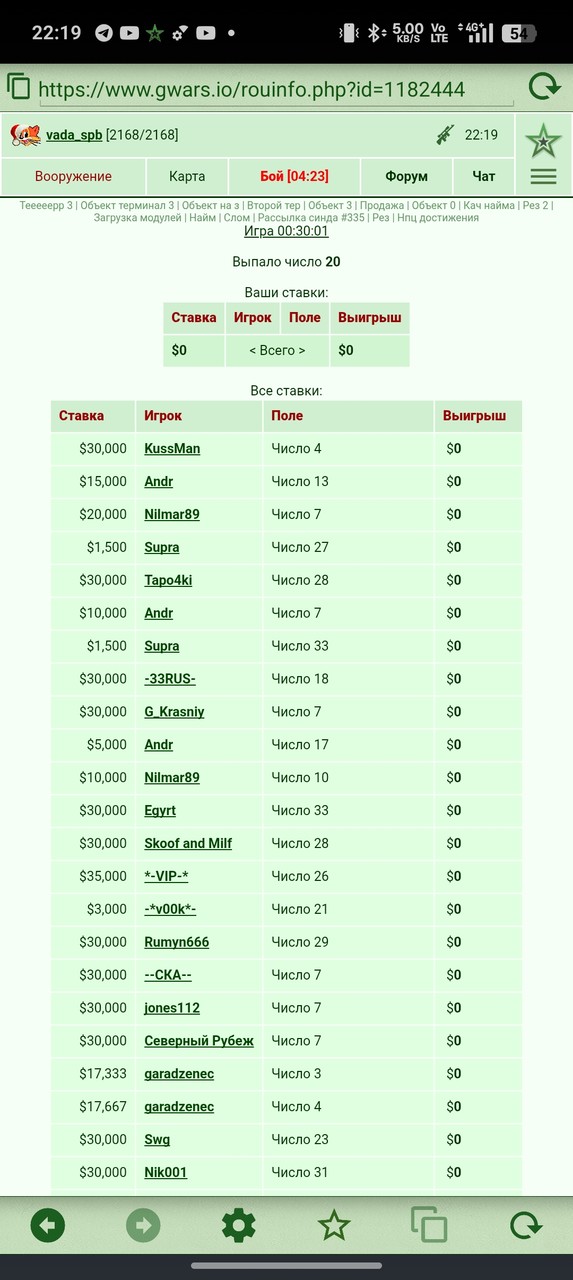Tap the browser reload icon beside URL
This screenshot has height=1280, width=573.
pos(544,88)
